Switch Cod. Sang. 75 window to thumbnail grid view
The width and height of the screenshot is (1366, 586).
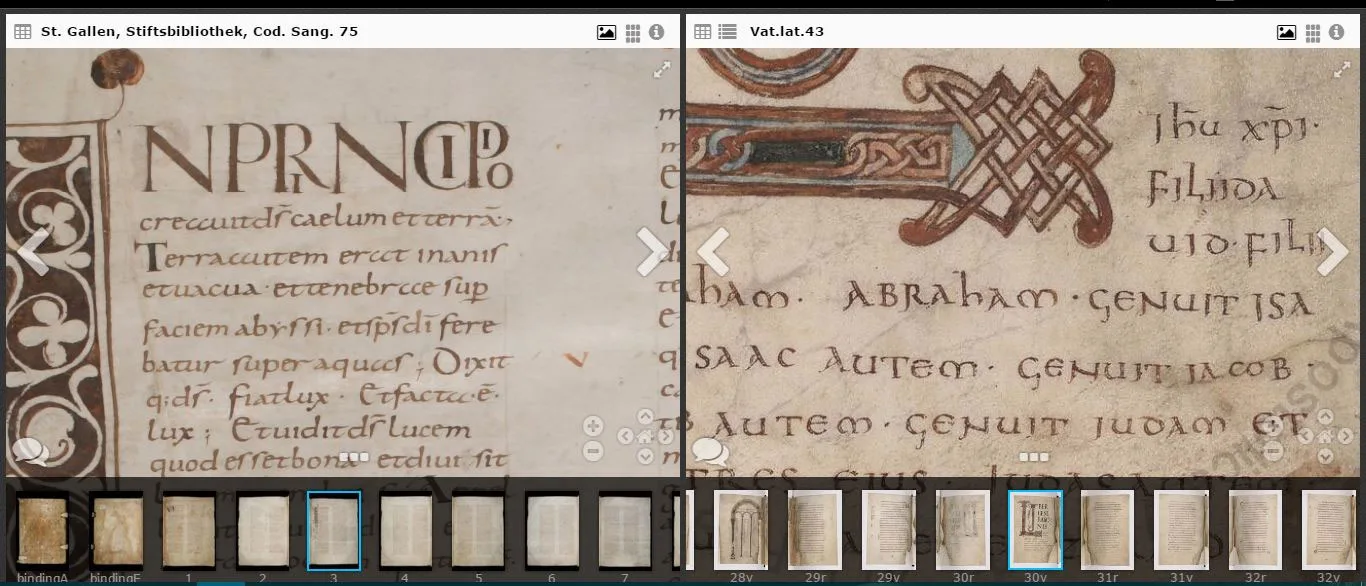[x=633, y=33]
